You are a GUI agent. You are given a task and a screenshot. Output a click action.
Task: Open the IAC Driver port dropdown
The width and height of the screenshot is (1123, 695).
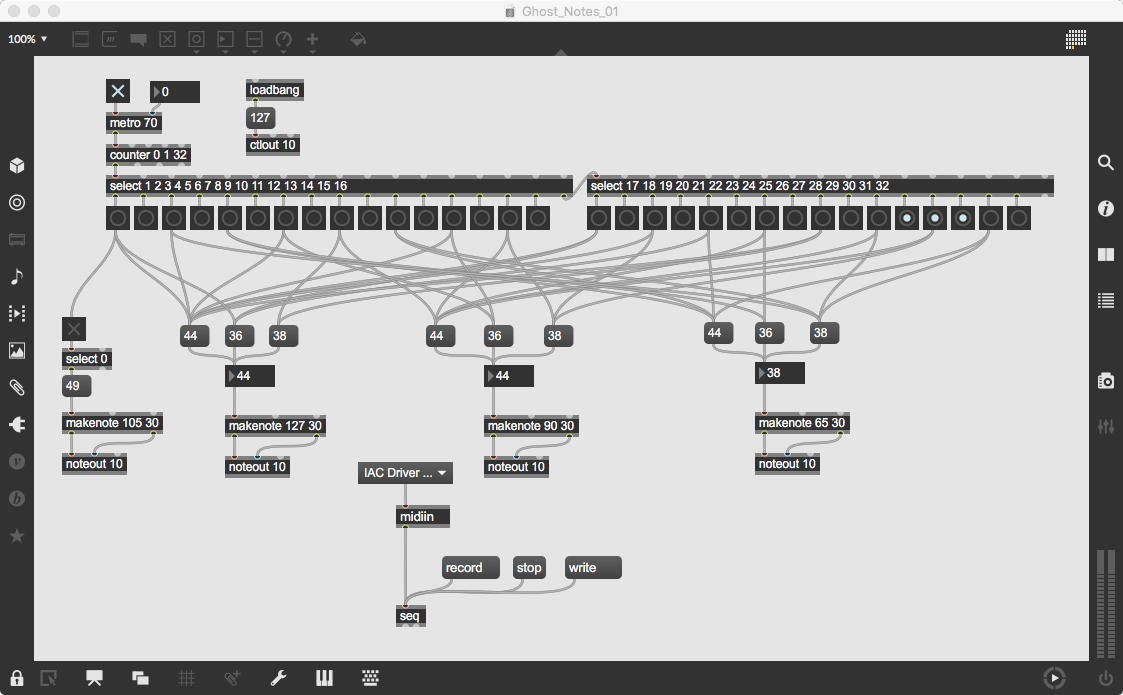(405, 473)
